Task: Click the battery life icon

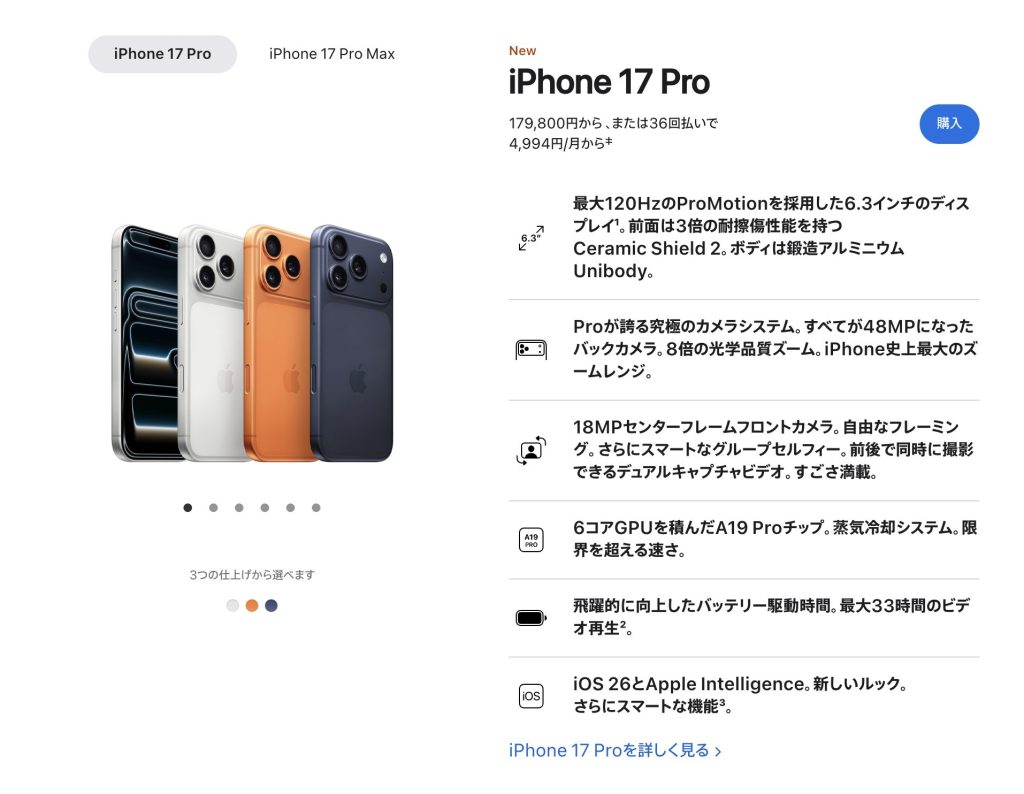Action: (x=531, y=618)
